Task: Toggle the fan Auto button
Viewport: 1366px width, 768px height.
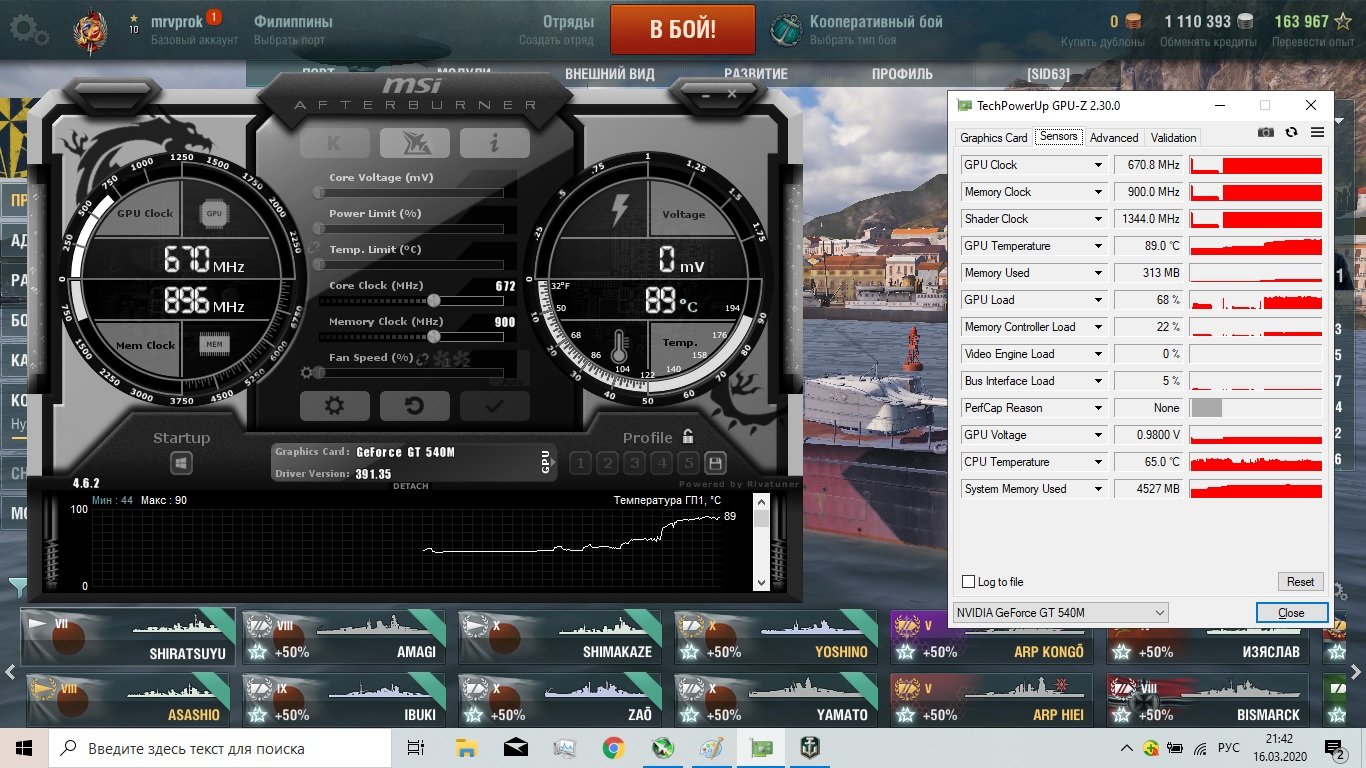Action: click(x=512, y=382)
